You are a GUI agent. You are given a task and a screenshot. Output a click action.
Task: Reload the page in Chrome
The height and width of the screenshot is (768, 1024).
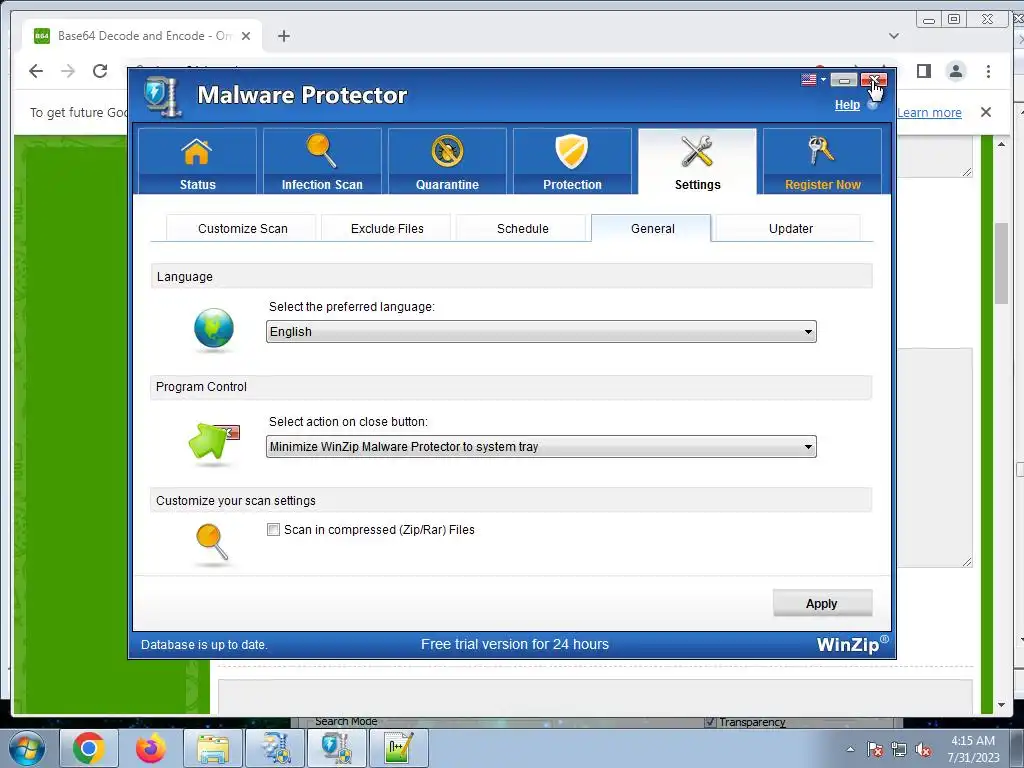click(x=100, y=71)
